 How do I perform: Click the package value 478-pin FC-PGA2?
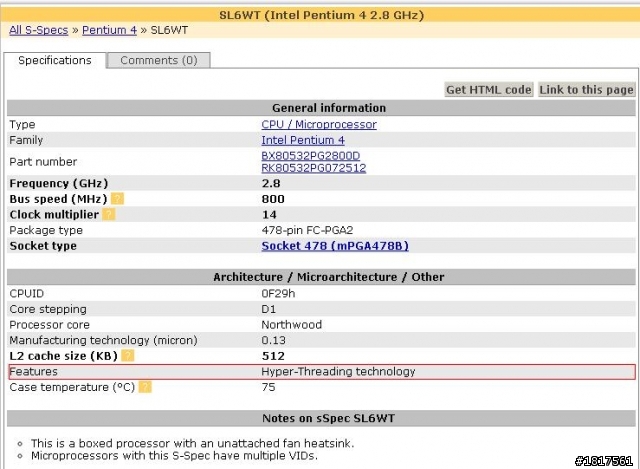point(307,230)
